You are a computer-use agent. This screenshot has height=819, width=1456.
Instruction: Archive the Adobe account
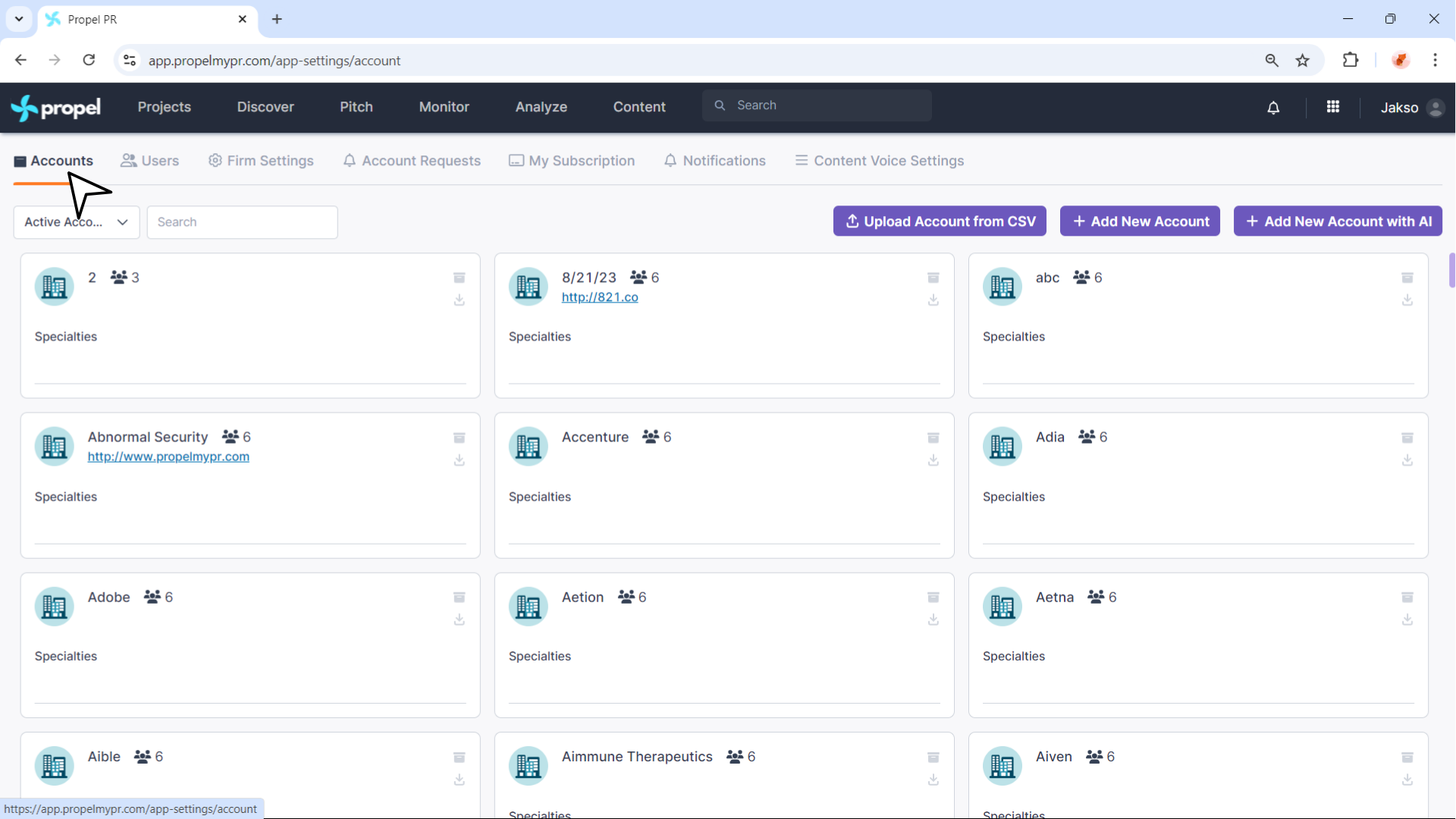(460, 598)
